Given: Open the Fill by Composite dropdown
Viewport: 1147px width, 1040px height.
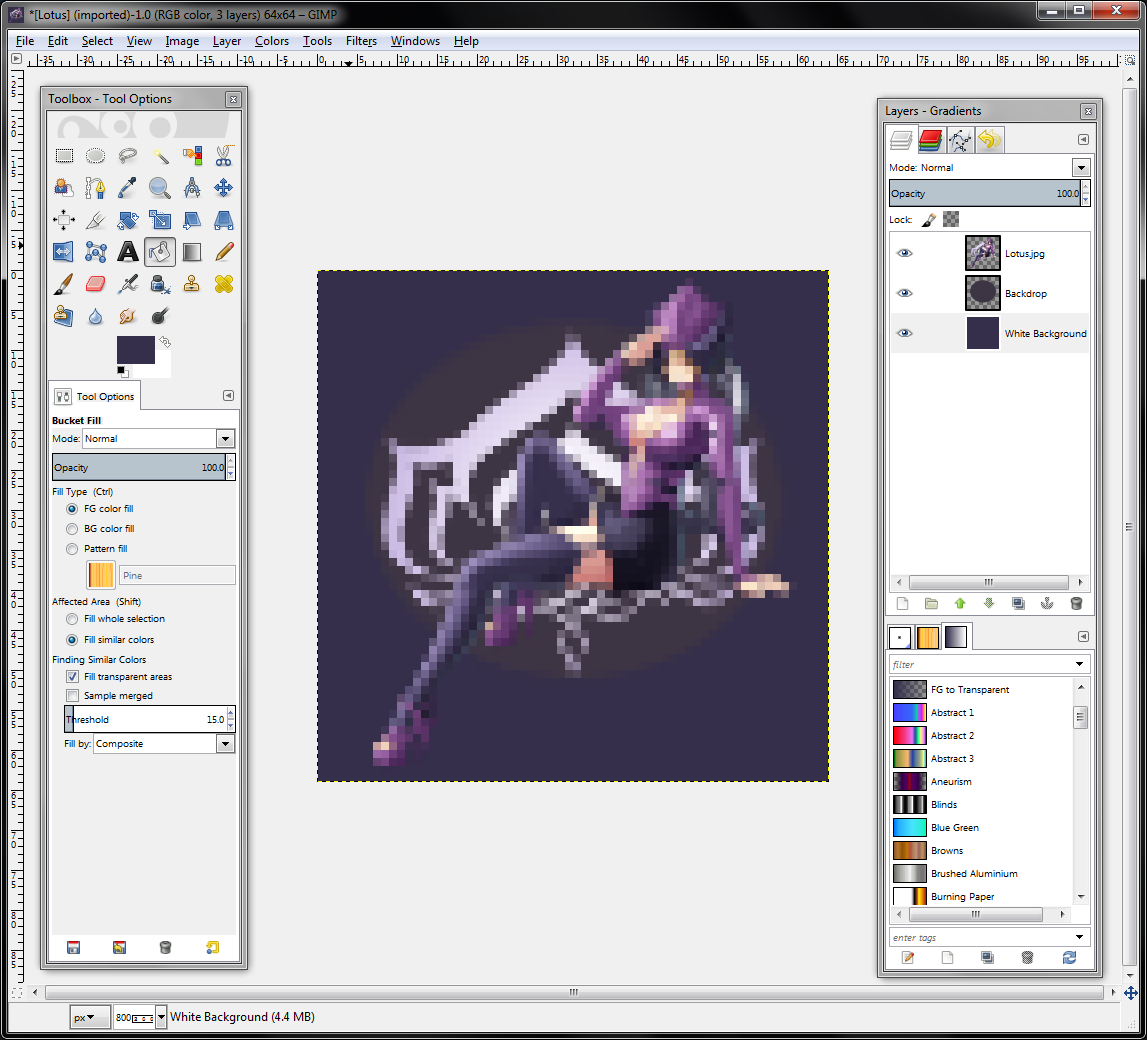Looking at the screenshot, I should click(x=225, y=744).
